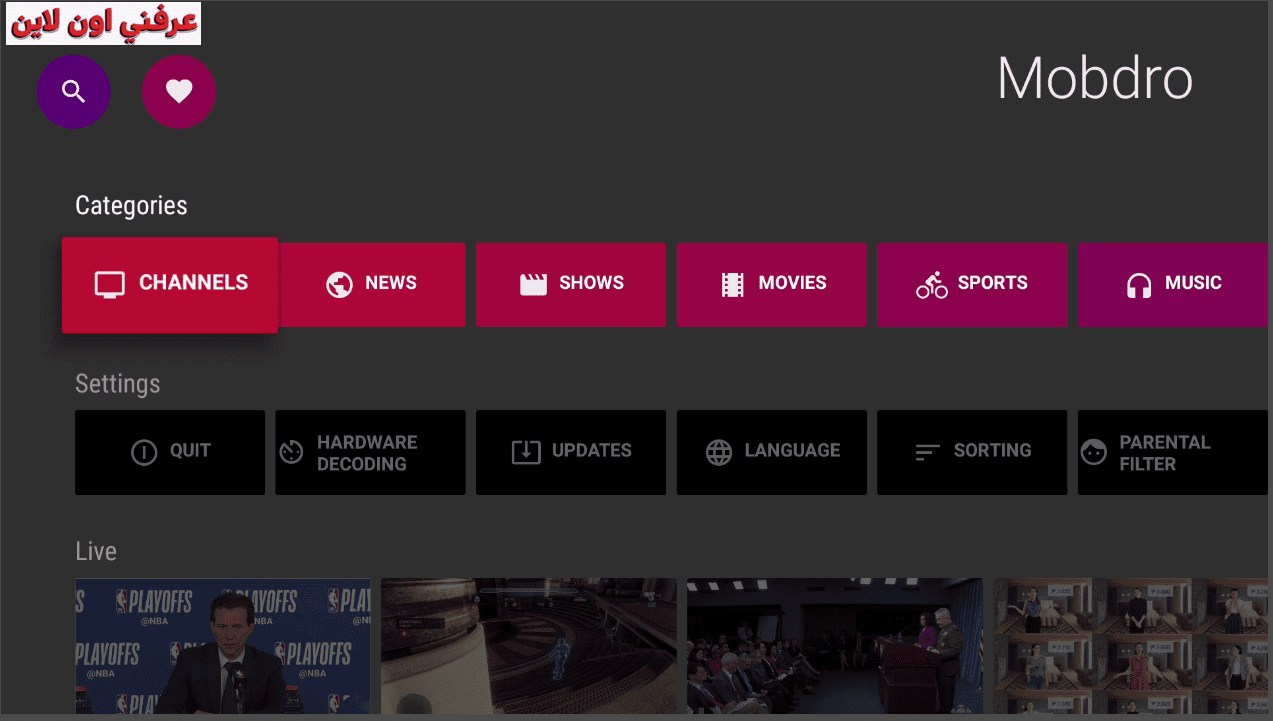Open the multi-grid live stream thumbnail
The height and width of the screenshot is (721, 1273).
point(1130,646)
